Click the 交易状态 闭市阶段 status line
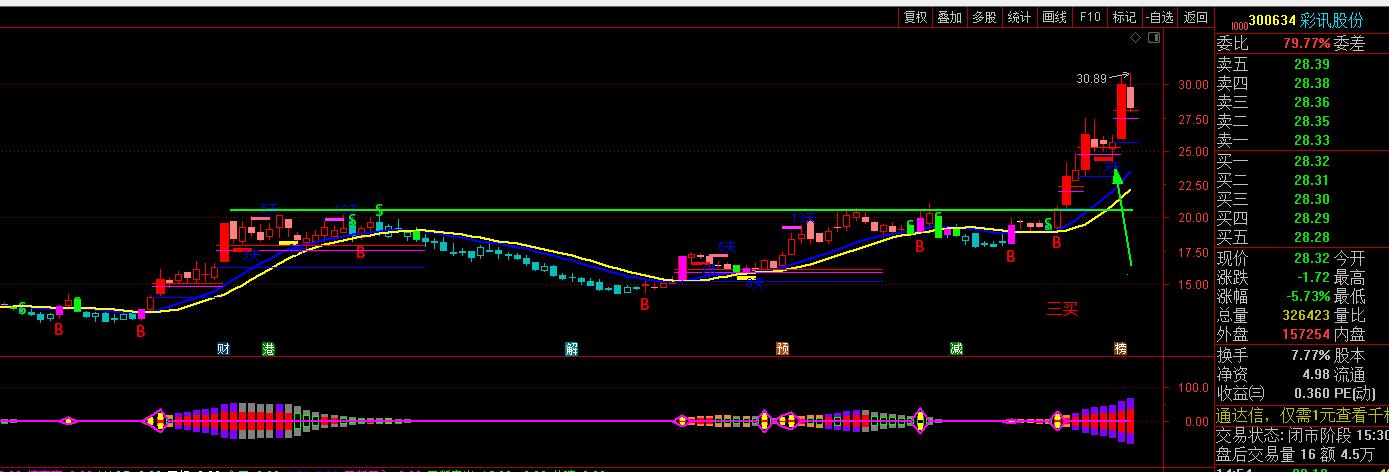Image resolution: width=1389 pixels, height=472 pixels. click(1302, 436)
